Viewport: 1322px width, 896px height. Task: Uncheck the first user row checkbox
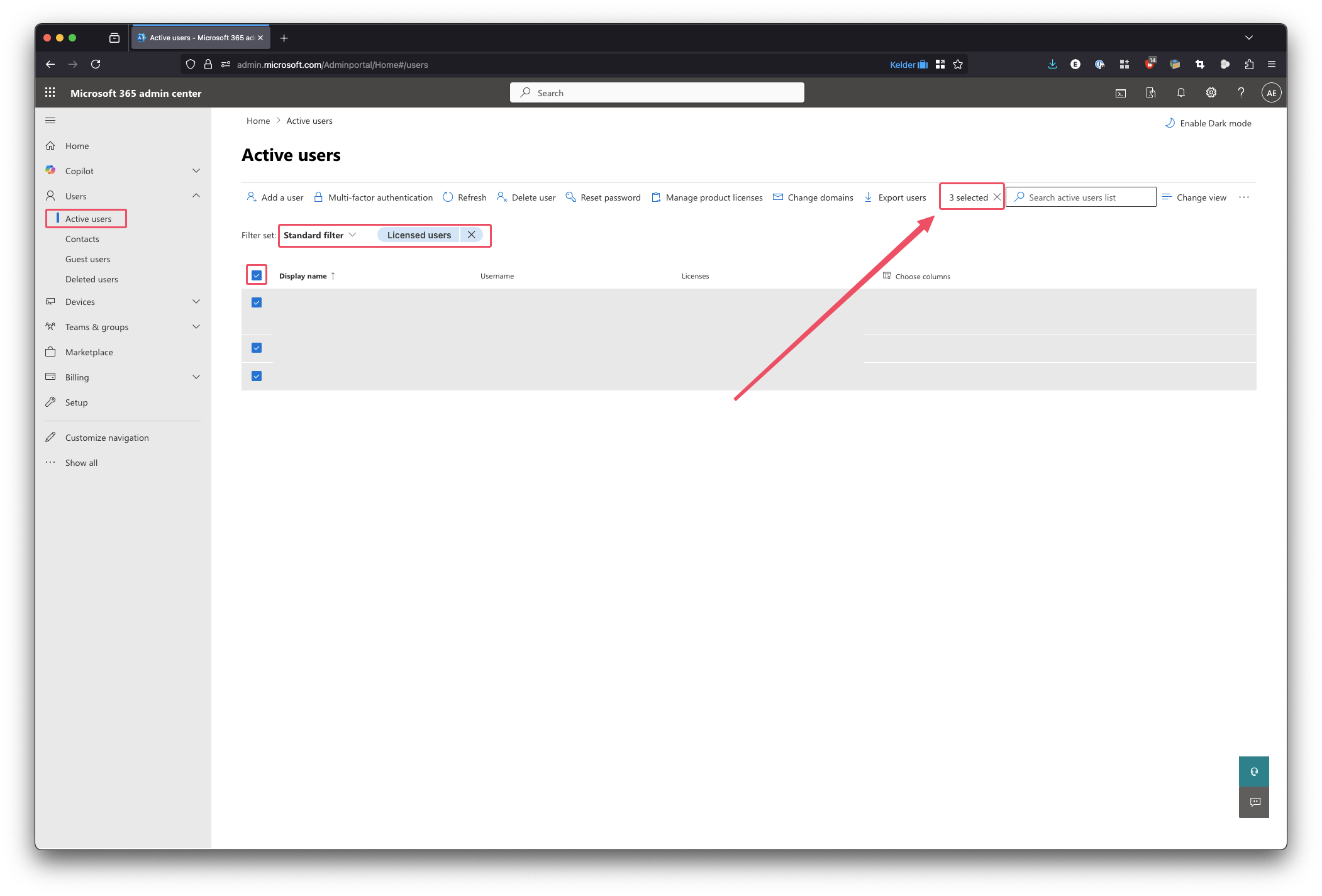[257, 302]
